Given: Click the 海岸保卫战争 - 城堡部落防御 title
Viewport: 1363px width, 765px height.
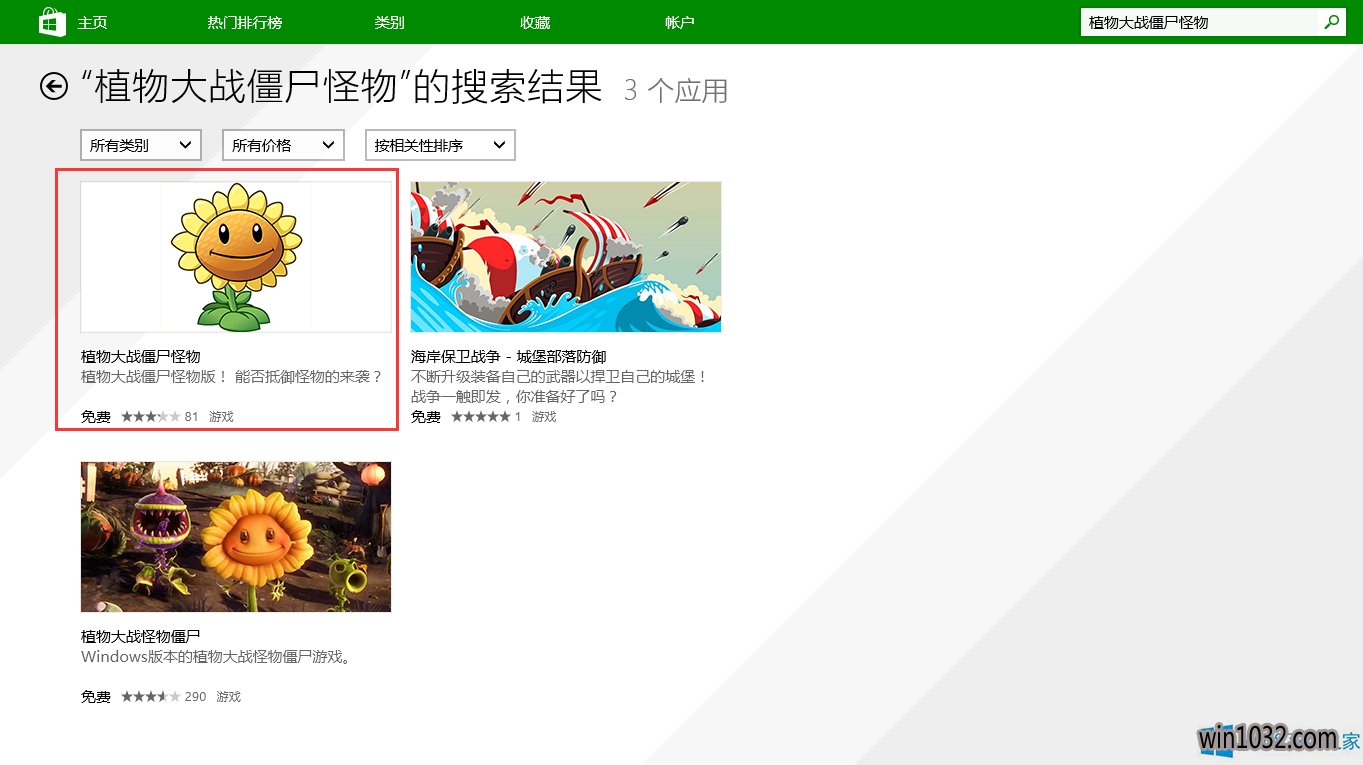Looking at the screenshot, I should [x=508, y=356].
